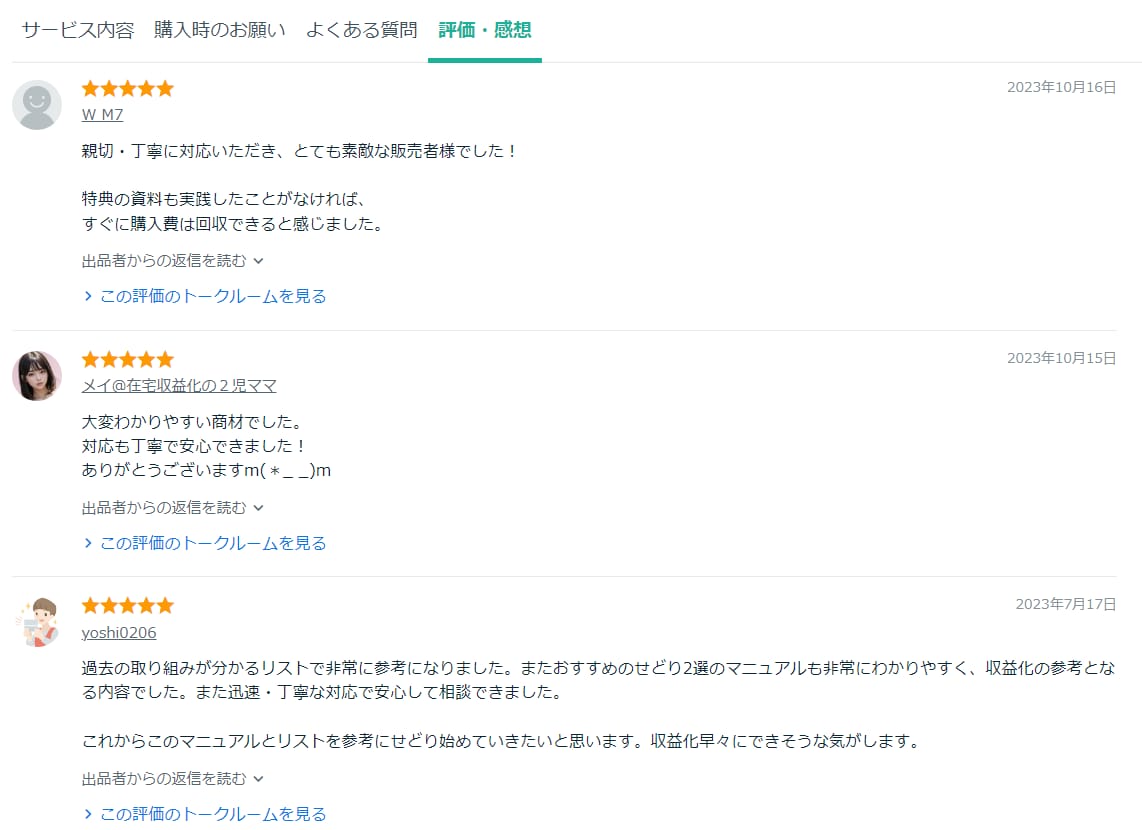Open W M7's default avatar icon
Image resolution: width=1142 pixels, height=830 pixels.
pyautogui.click(x=37, y=105)
